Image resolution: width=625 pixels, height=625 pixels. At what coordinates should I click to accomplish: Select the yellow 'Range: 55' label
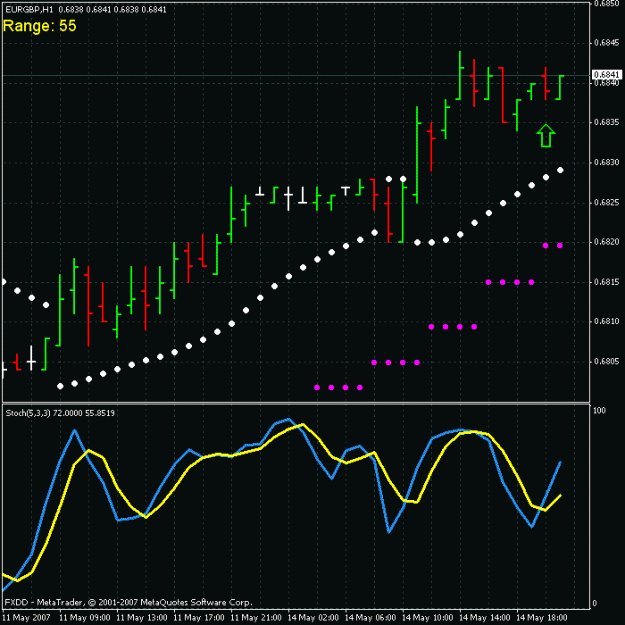39,26
